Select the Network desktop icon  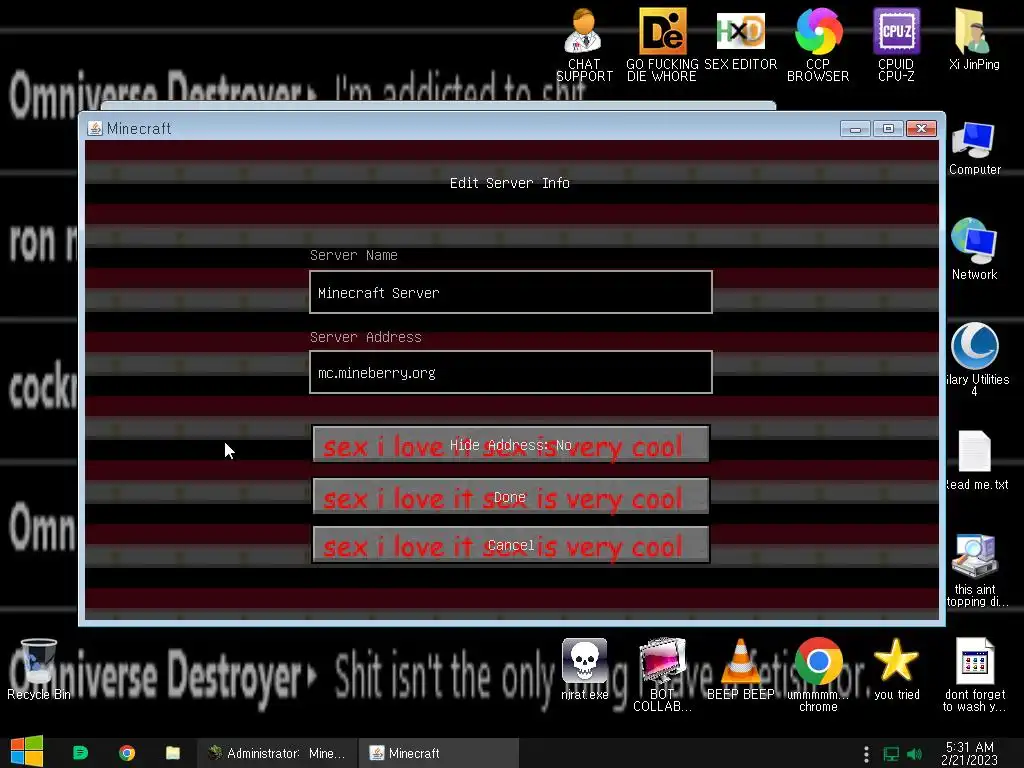974,249
